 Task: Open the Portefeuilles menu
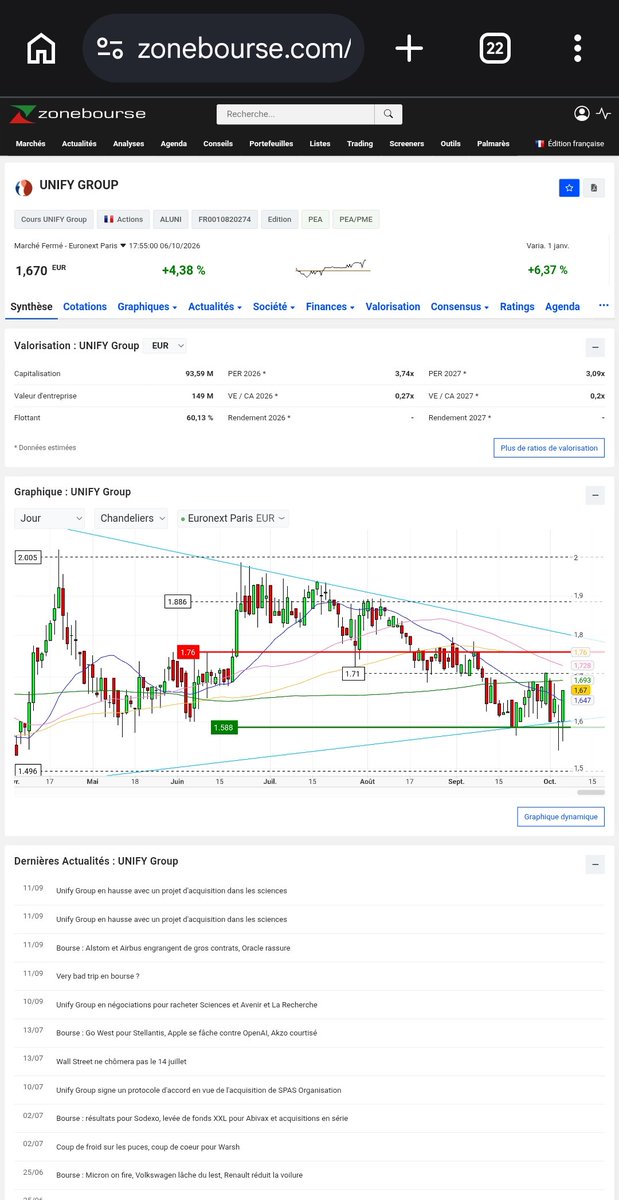[271, 144]
